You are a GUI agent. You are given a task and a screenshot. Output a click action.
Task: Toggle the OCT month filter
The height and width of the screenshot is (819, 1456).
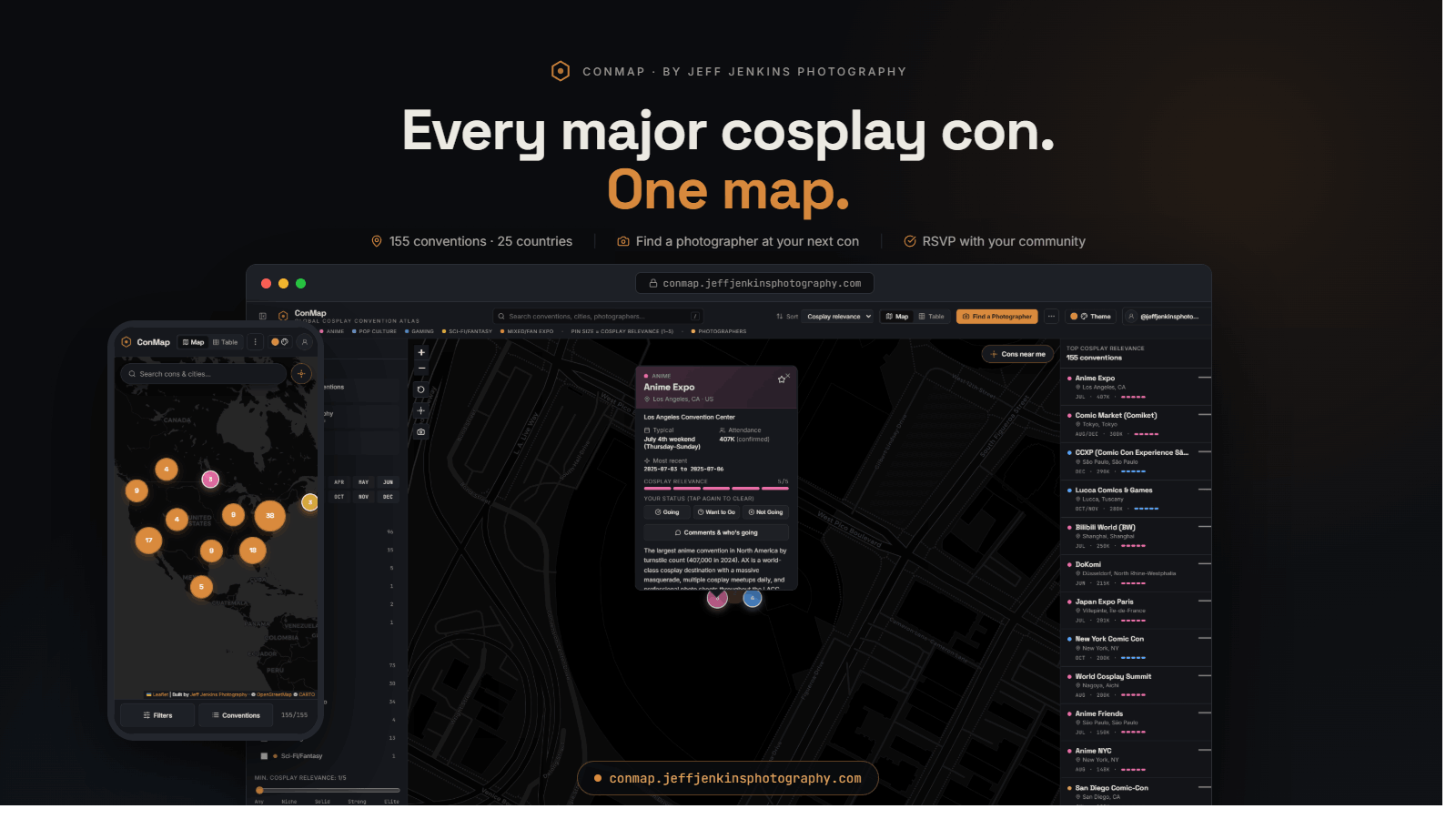coord(339,497)
